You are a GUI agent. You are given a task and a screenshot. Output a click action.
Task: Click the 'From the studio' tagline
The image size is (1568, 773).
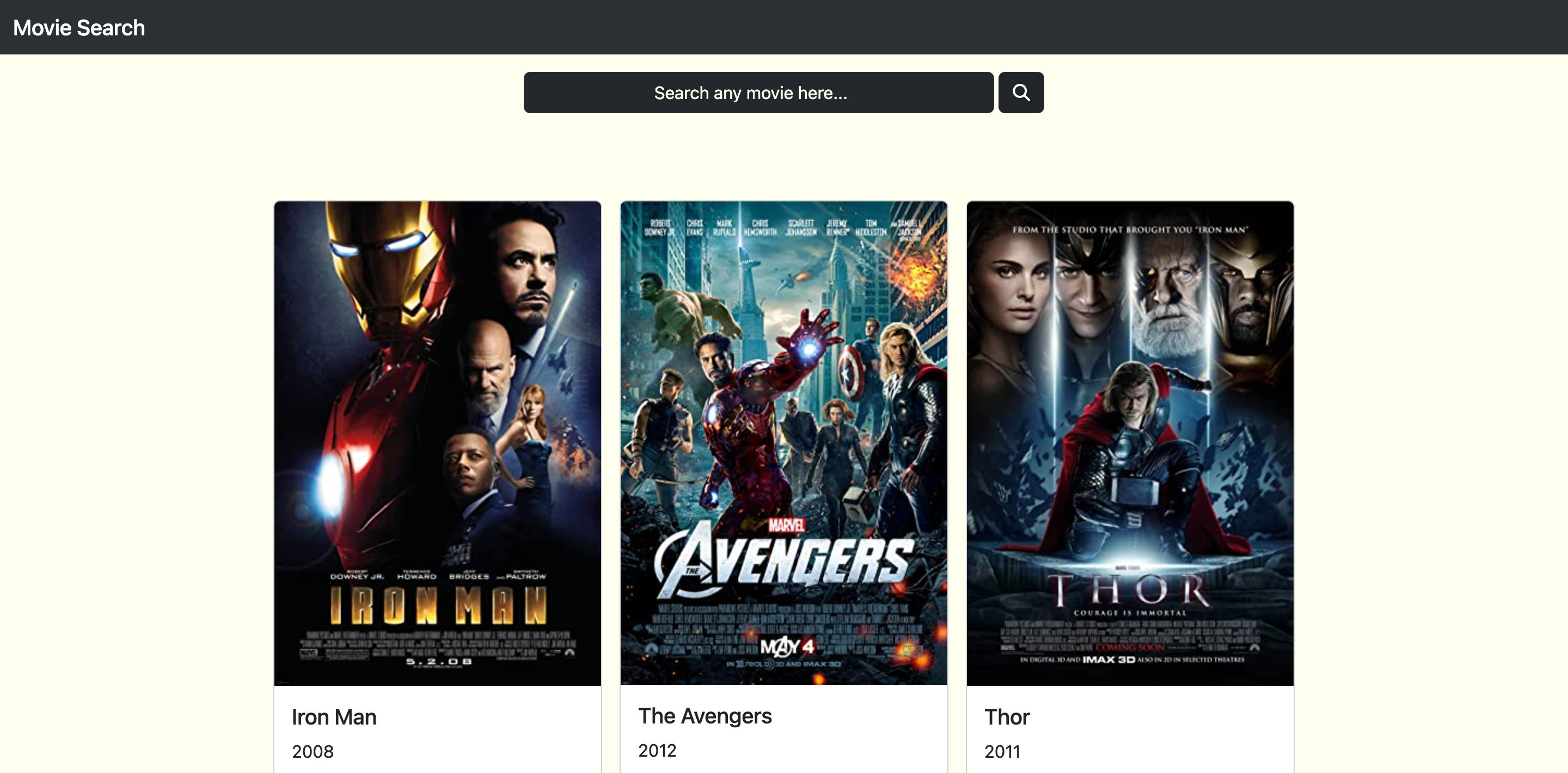[x=1130, y=230]
